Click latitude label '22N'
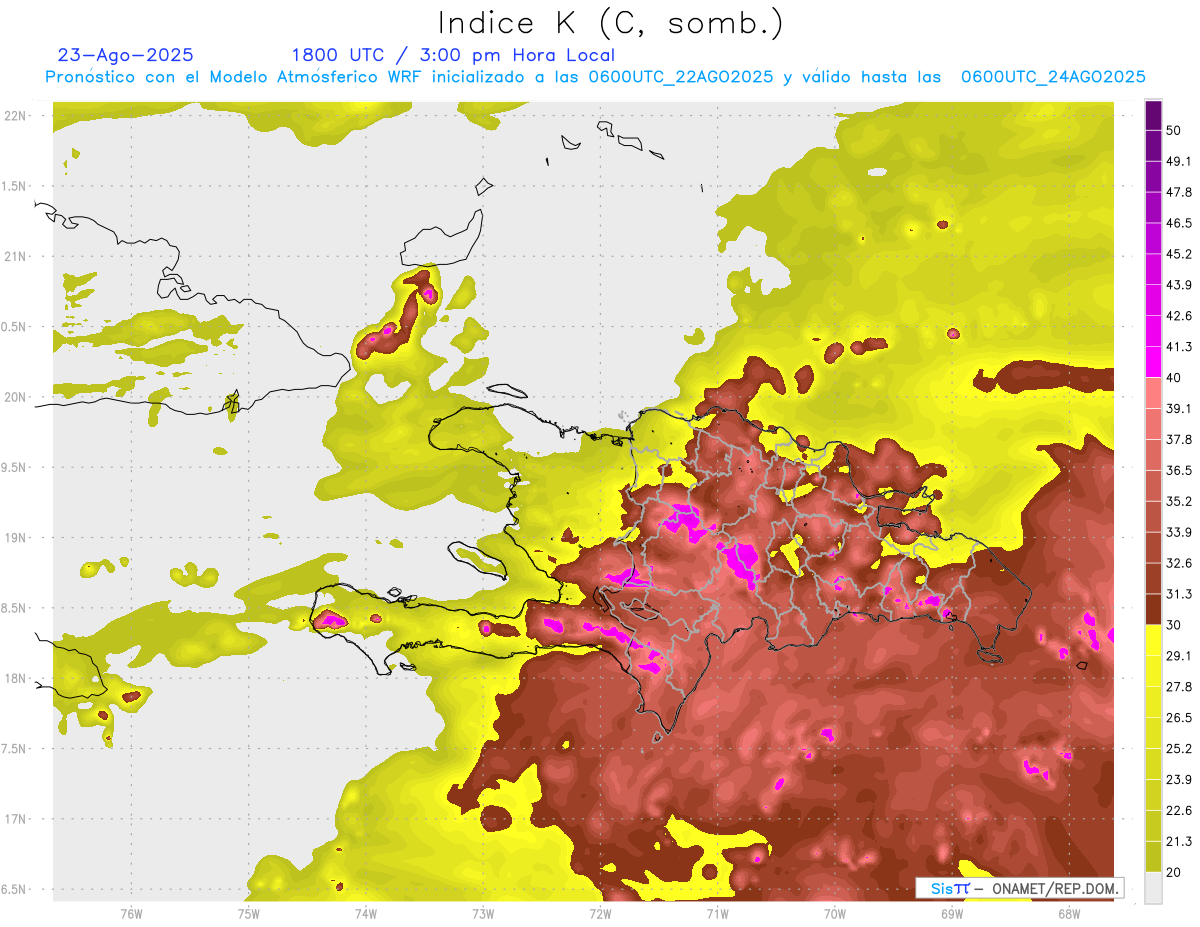The image size is (1200, 927). [14, 116]
